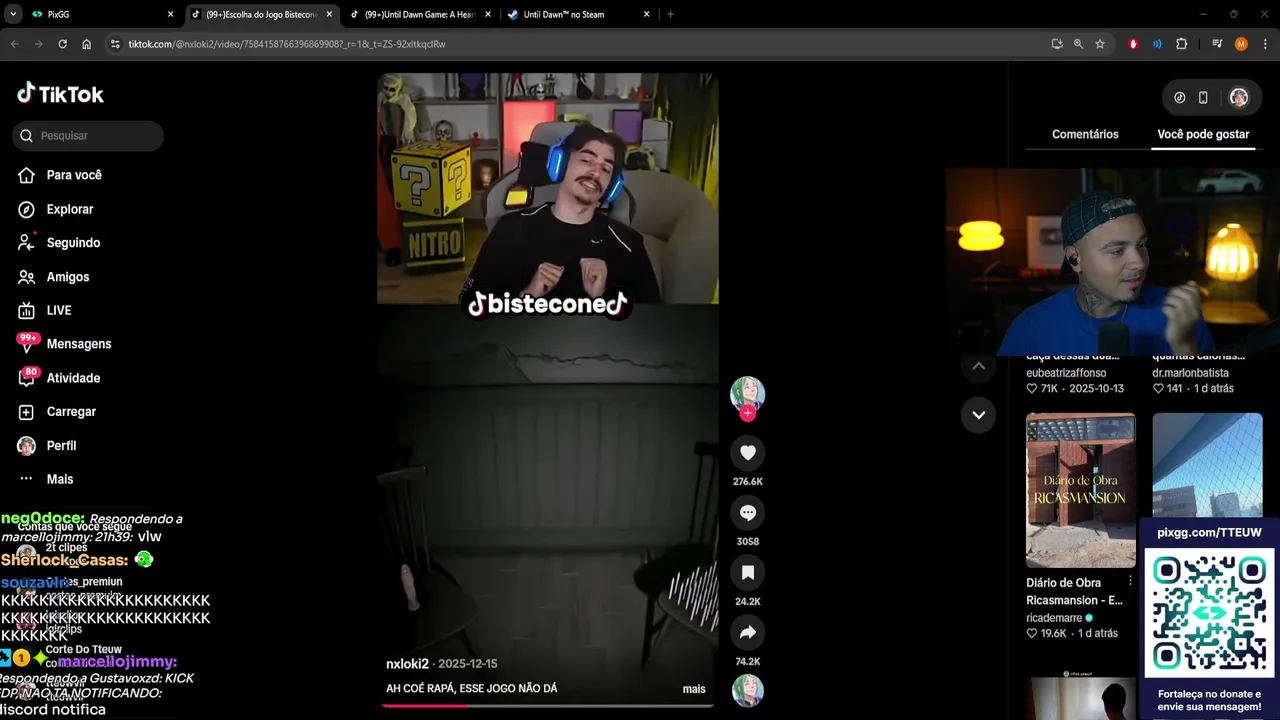Switch to PixGG browser tab

(100, 15)
